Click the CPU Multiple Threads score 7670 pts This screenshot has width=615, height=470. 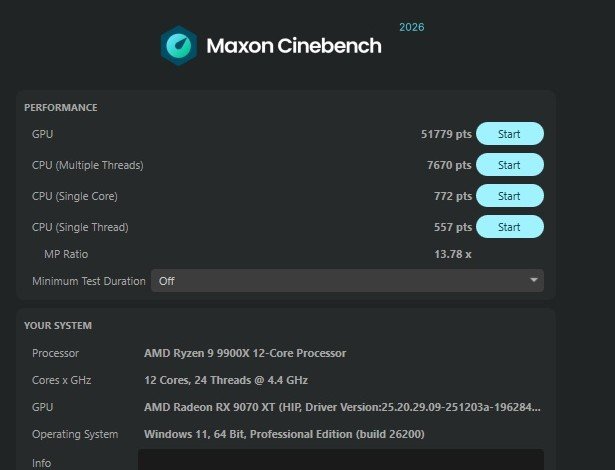(449, 165)
